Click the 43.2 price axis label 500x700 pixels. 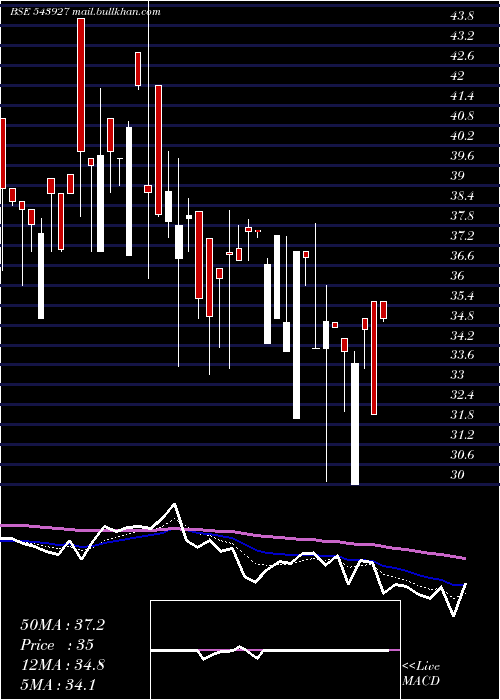tap(462, 36)
